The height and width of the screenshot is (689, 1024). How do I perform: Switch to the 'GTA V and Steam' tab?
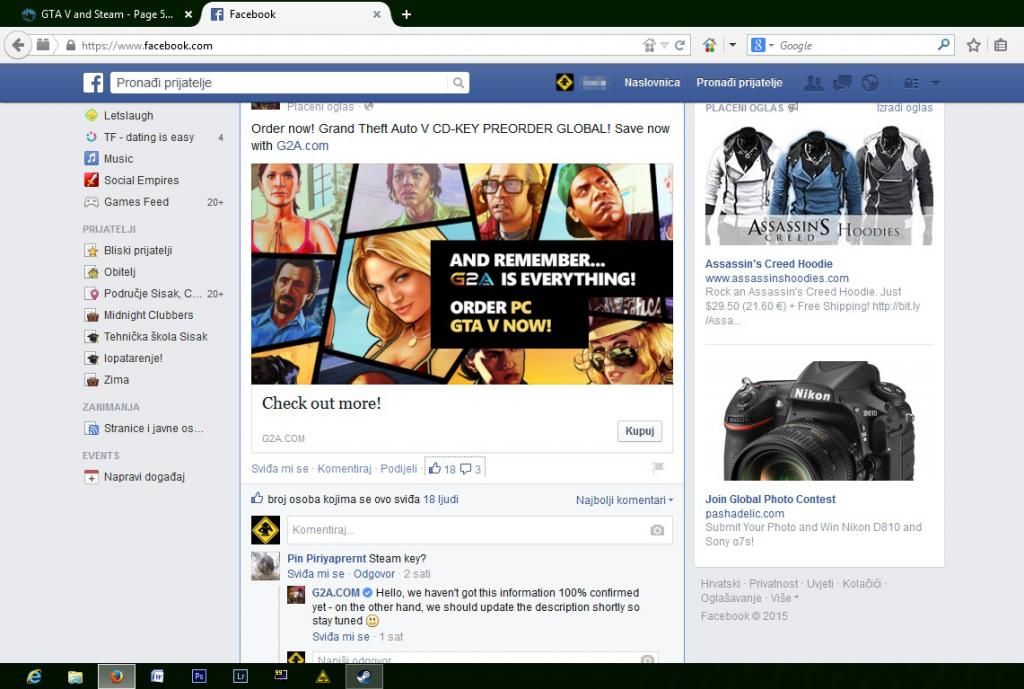point(100,14)
